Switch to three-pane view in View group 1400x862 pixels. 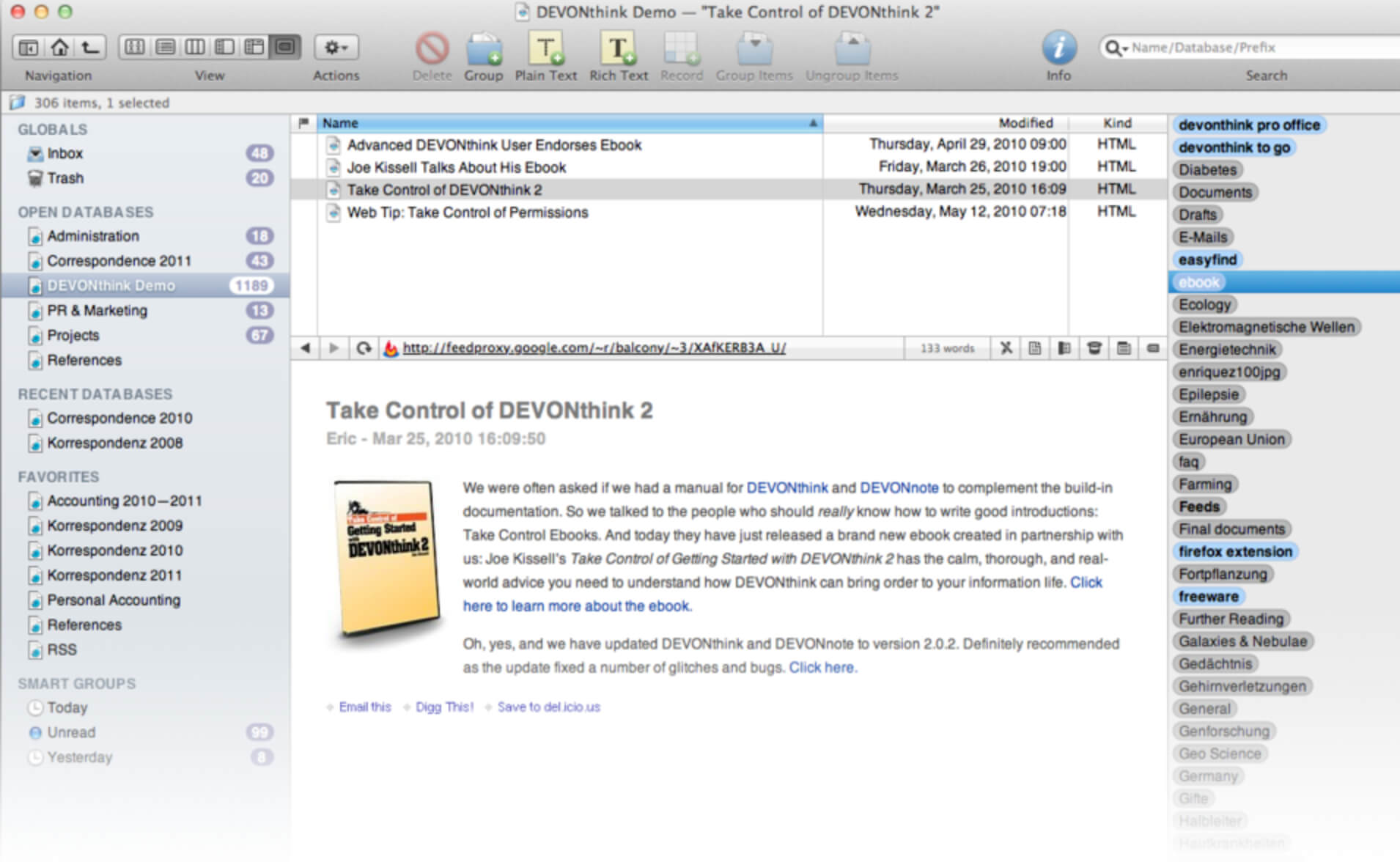tap(254, 48)
